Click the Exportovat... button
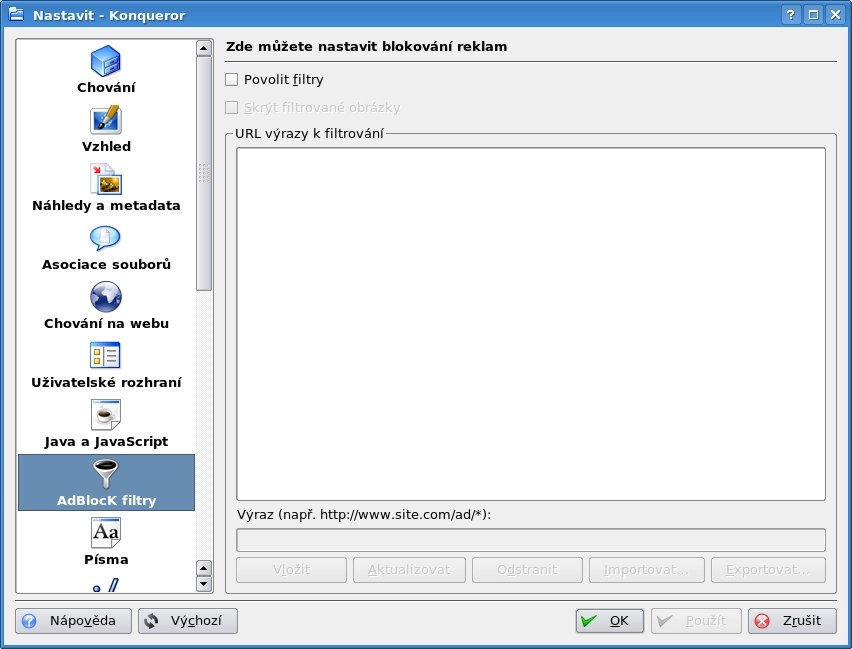Image resolution: width=852 pixels, height=649 pixels. coord(768,570)
